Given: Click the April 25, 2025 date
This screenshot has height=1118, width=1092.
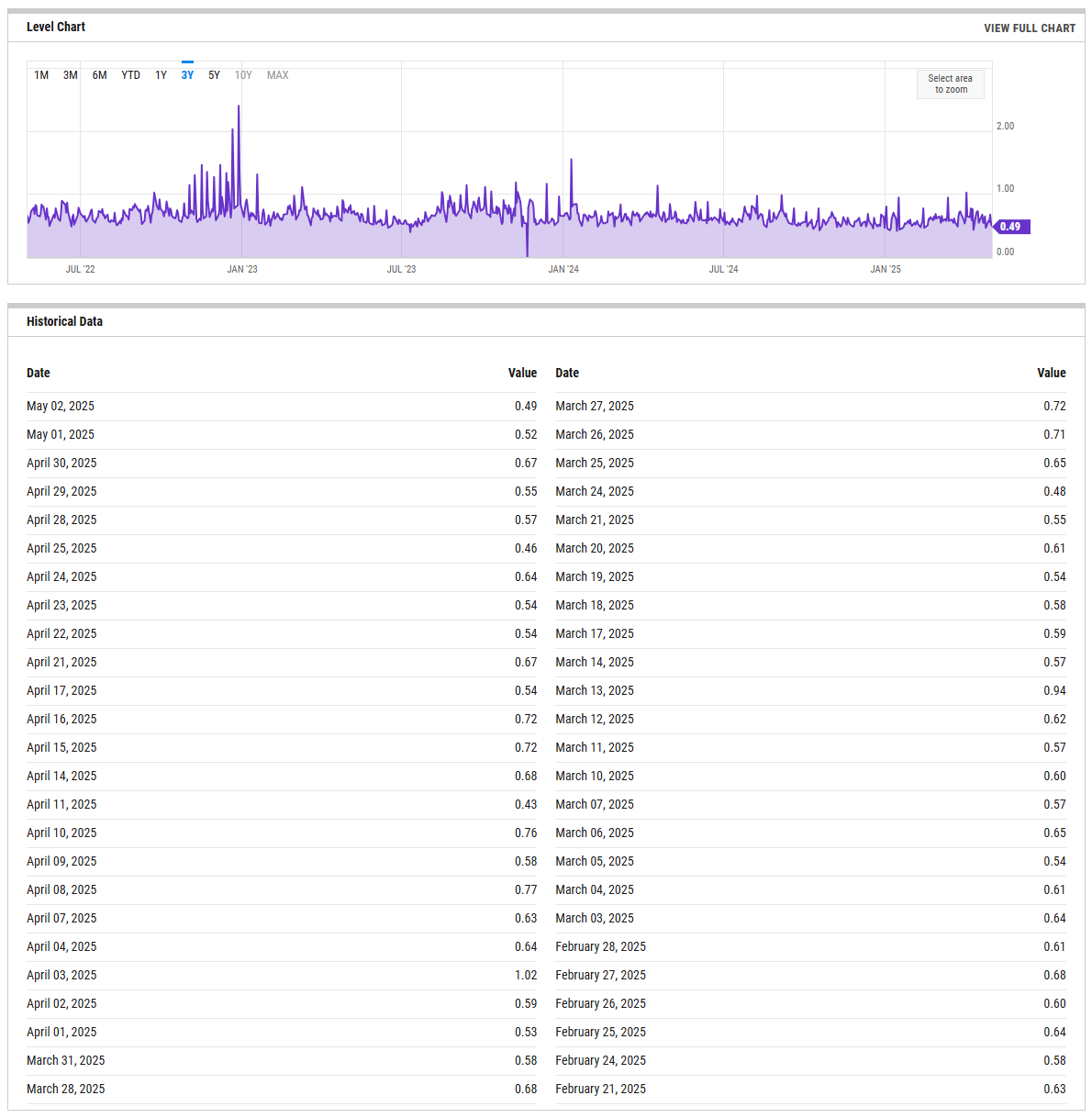Looking at the screenshot, I should 61,548.
